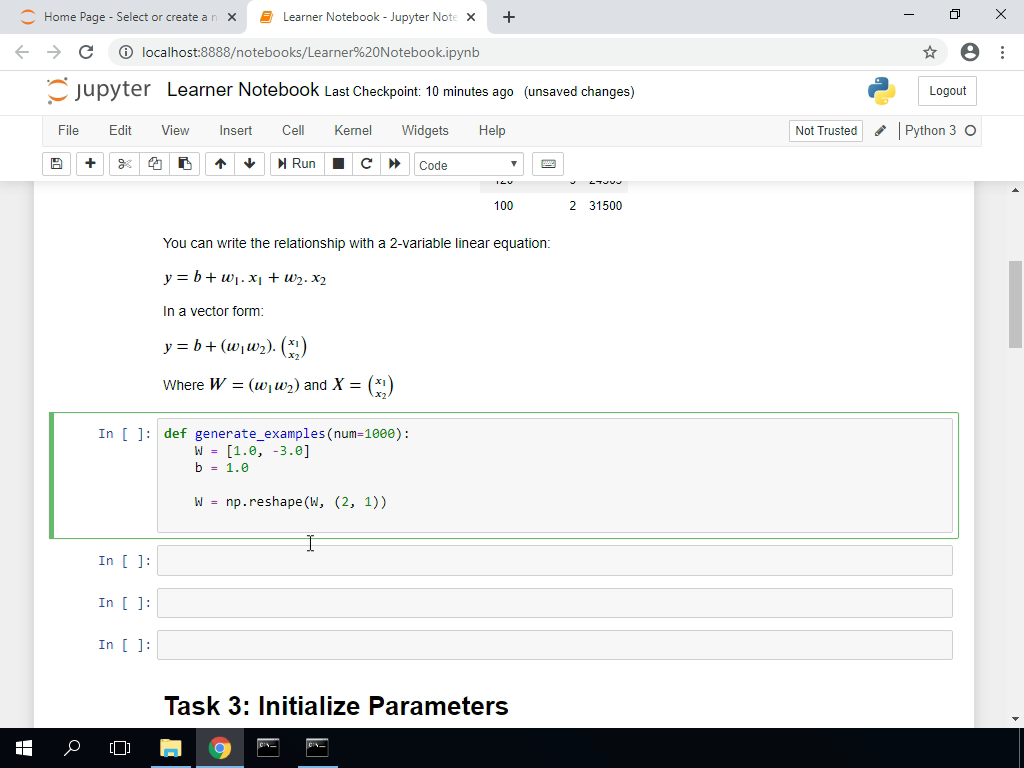
Task: Open the command palette keyboard icon
Action: pos(548,164)
